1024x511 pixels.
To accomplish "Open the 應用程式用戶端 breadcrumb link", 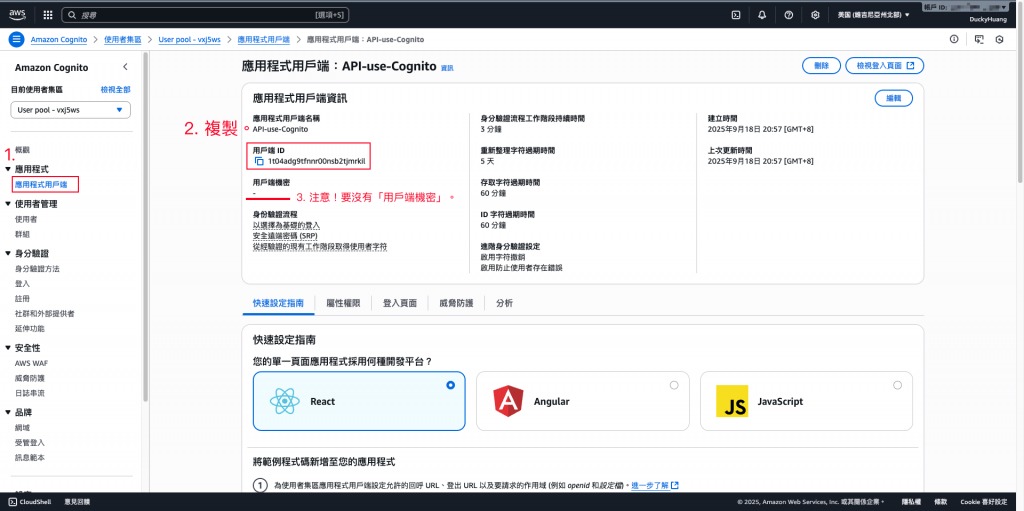I will click(x=264, y=40).
